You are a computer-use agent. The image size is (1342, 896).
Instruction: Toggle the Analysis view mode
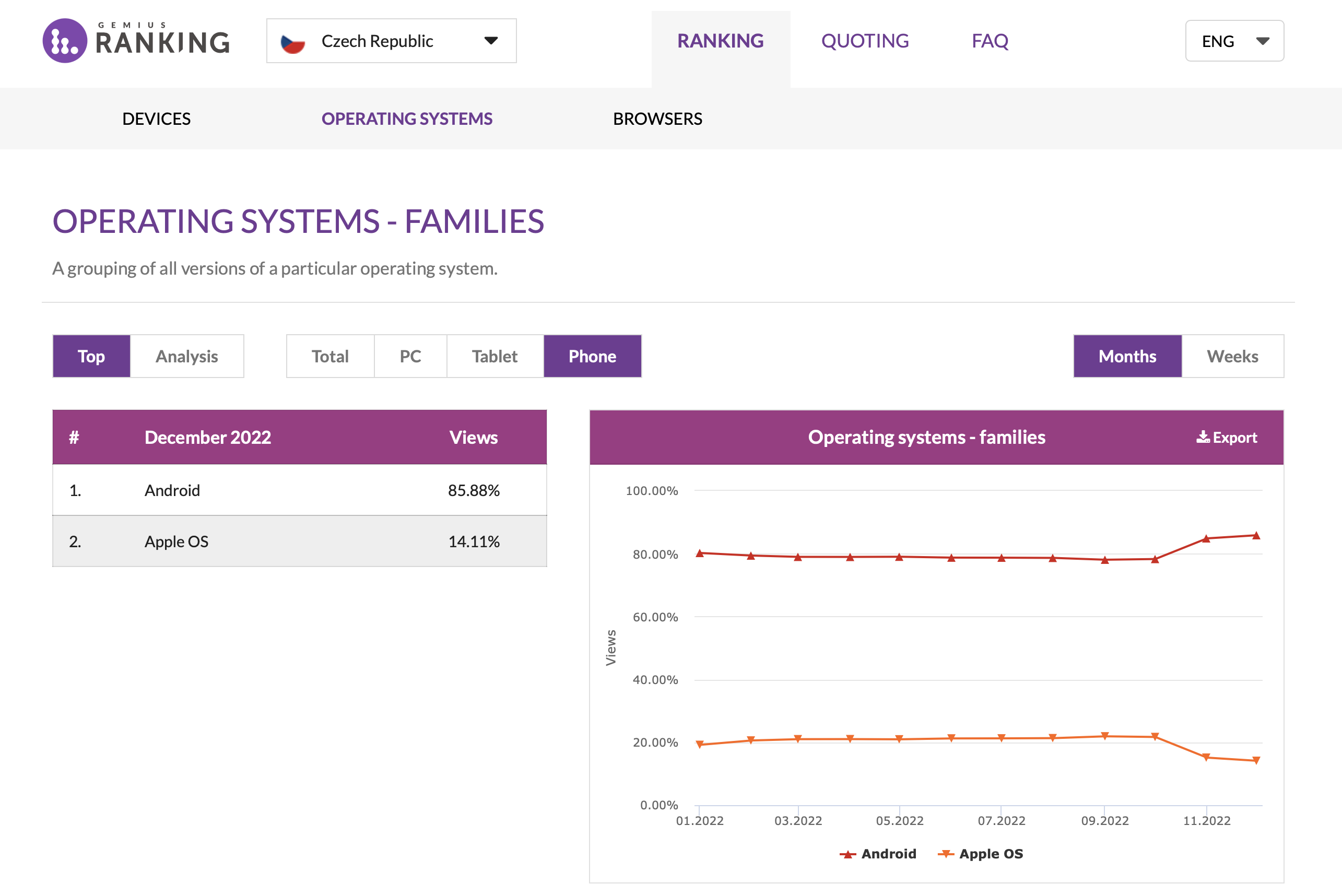click(x=187, y=357)
